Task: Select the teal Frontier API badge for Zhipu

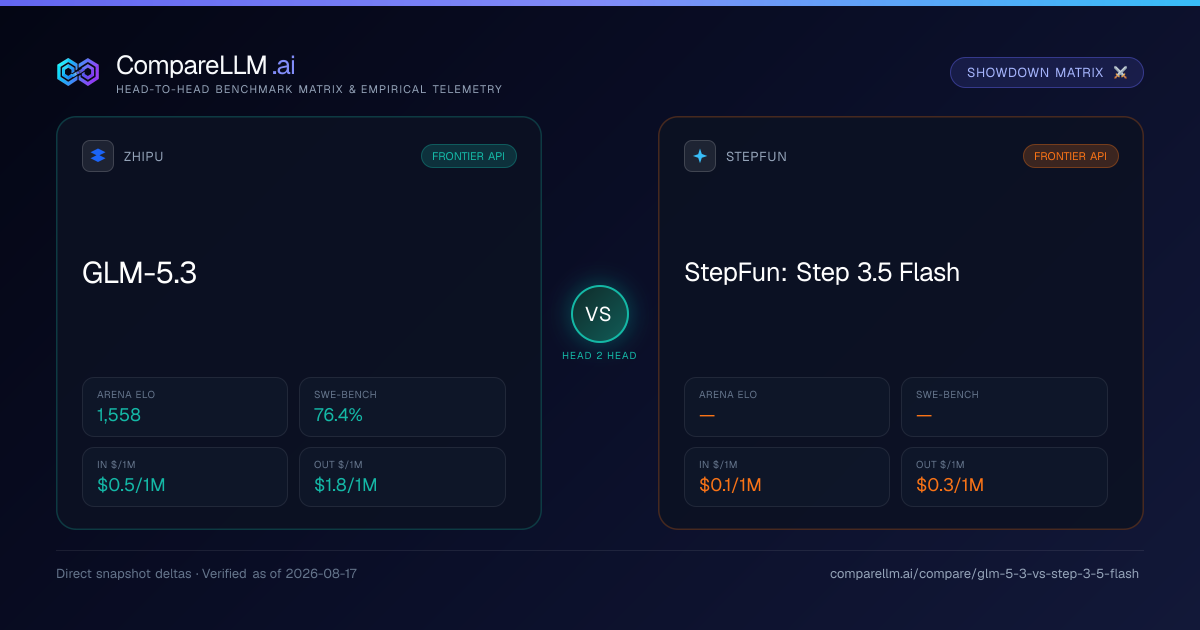Action: coord(469,156)
